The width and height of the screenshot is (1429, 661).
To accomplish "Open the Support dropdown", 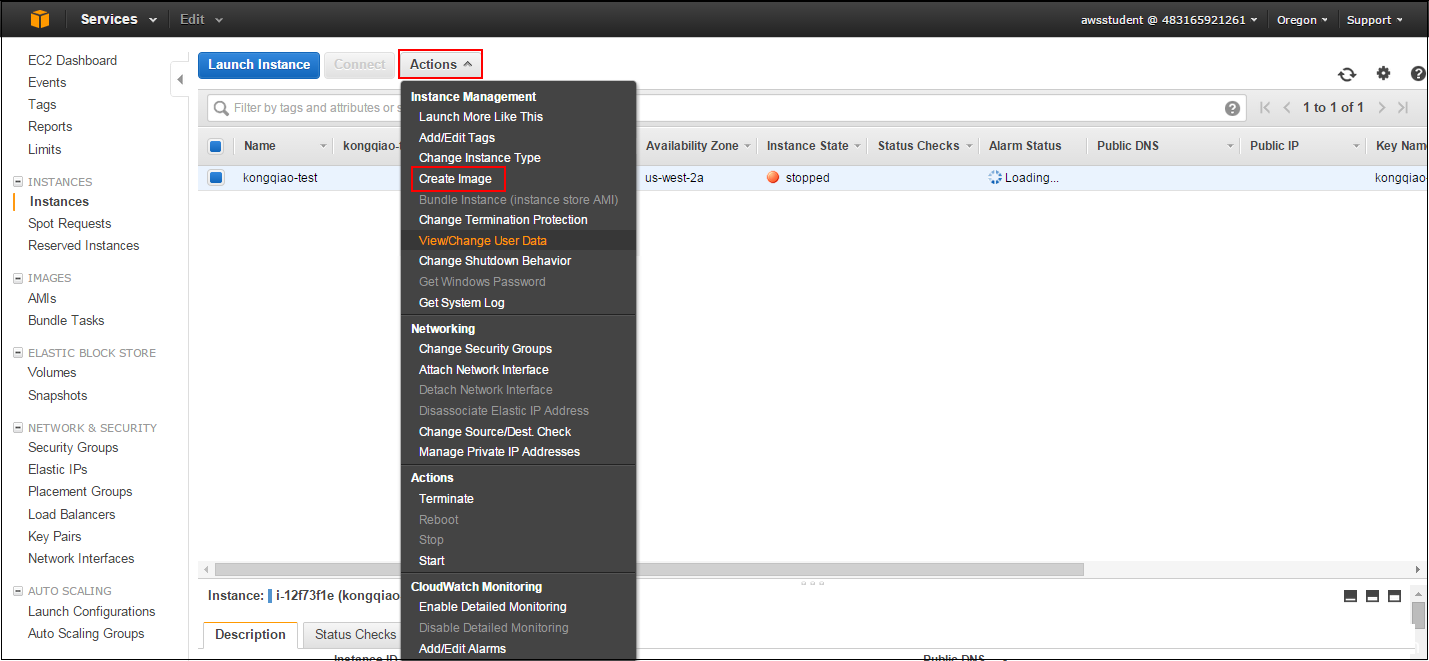I will click(1374, 19).
